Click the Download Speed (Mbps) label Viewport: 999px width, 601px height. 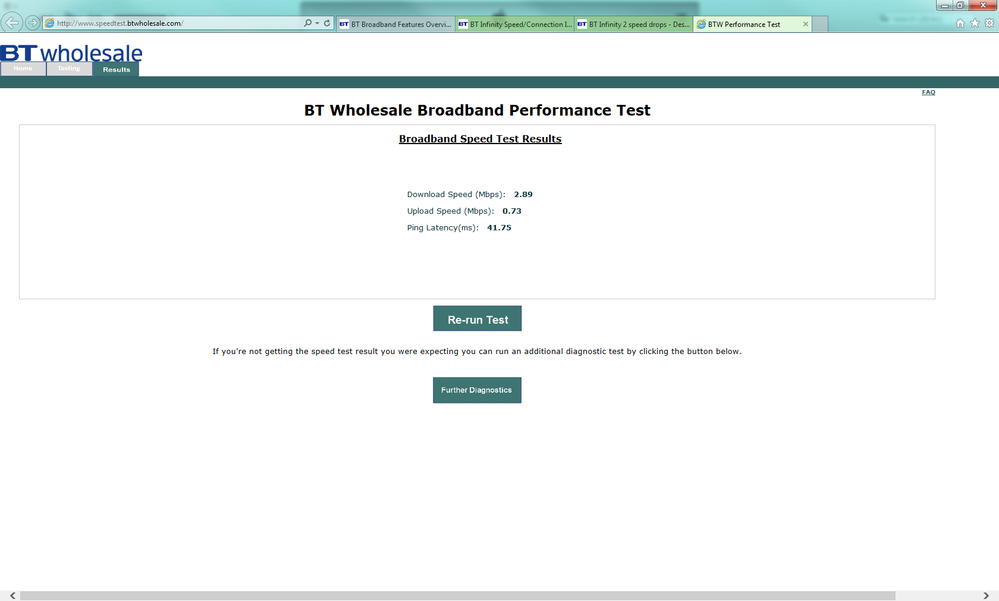[456, 194]
